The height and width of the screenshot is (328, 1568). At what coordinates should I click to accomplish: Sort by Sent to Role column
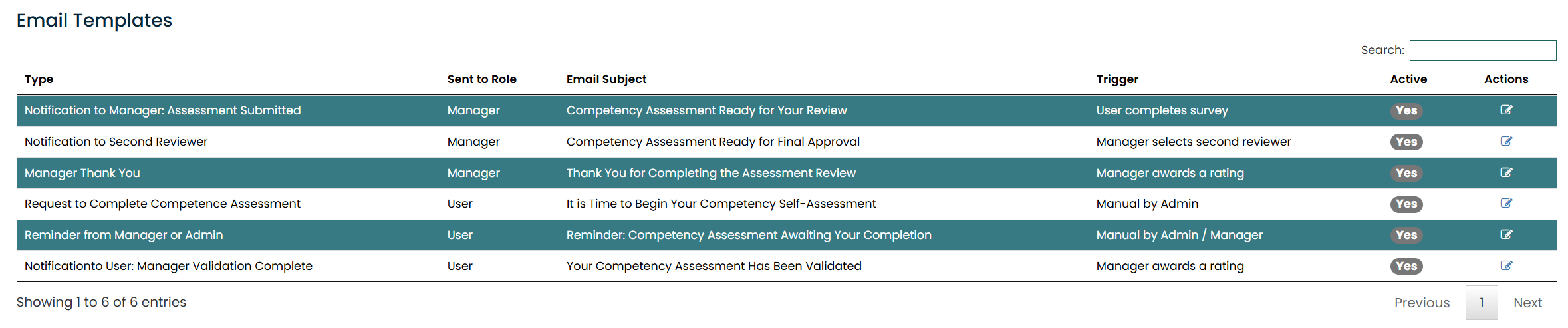point(481,79)
